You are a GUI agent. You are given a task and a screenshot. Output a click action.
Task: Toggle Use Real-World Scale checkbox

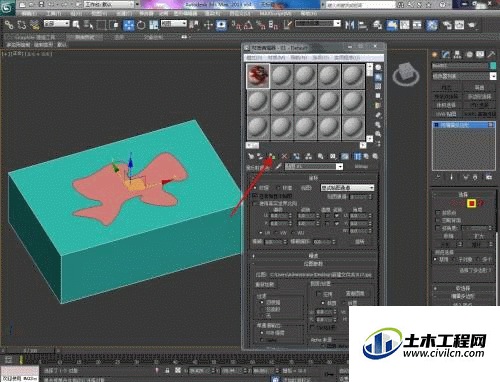256,203
